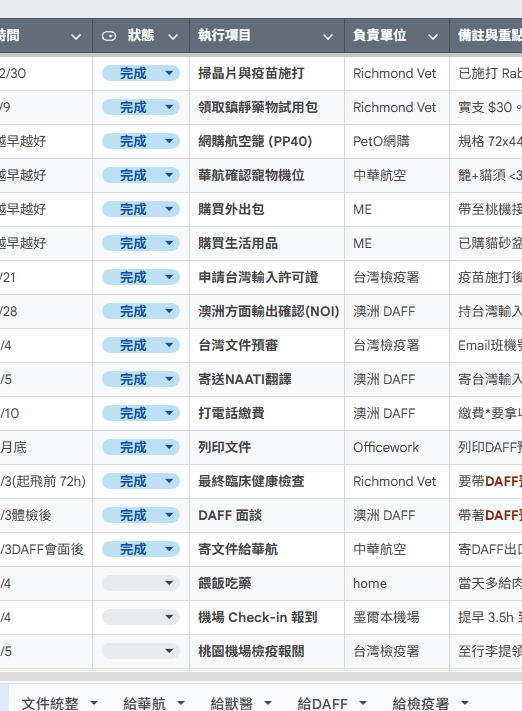This screenshot has width=522, height=711.
Task: Open empty status dropdown for 桃園機場檢疫報關 row
Action: coord(141,651)
